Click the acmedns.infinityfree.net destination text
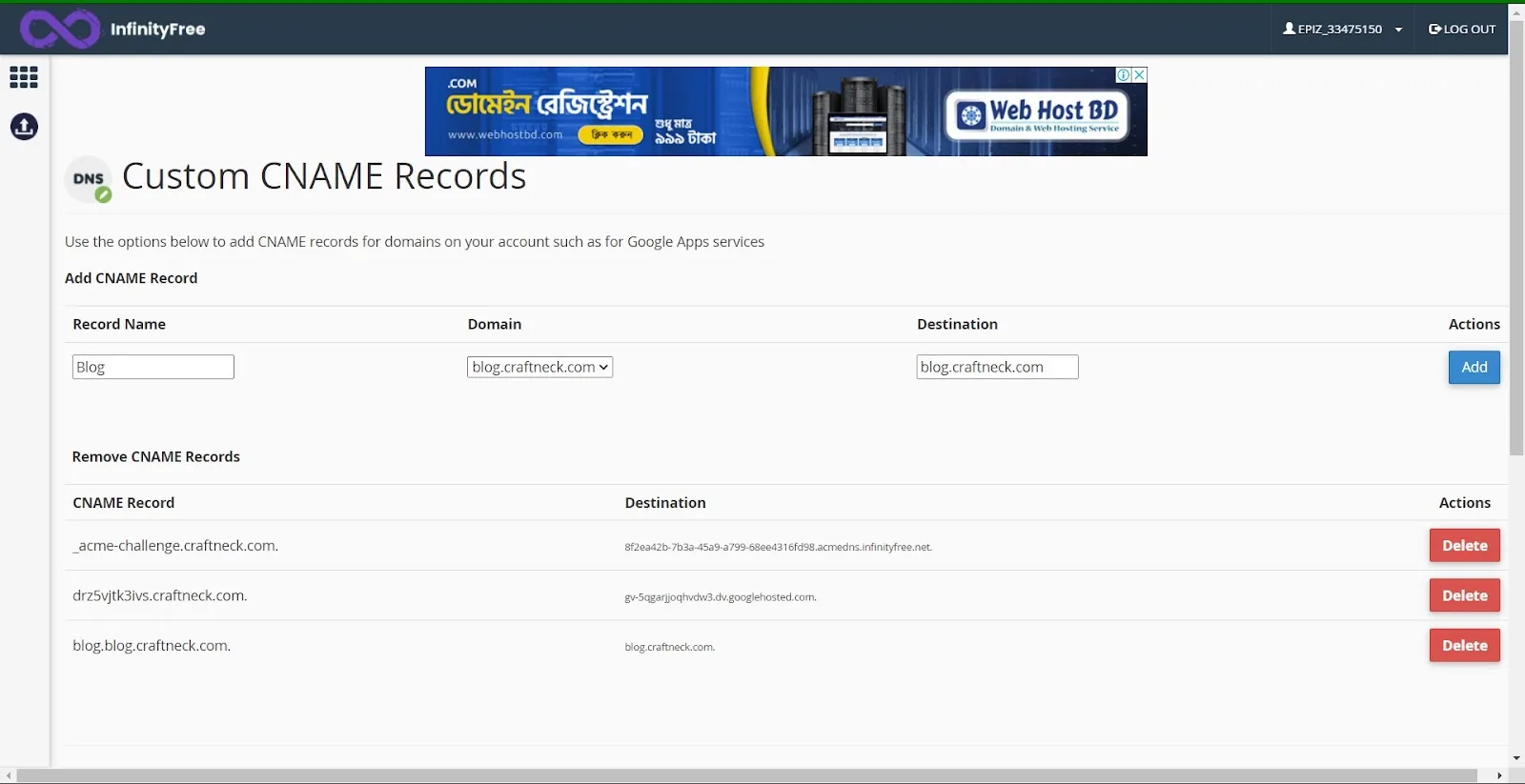The width and height of the screenshot is (1525, 784). tap(779, 547)
